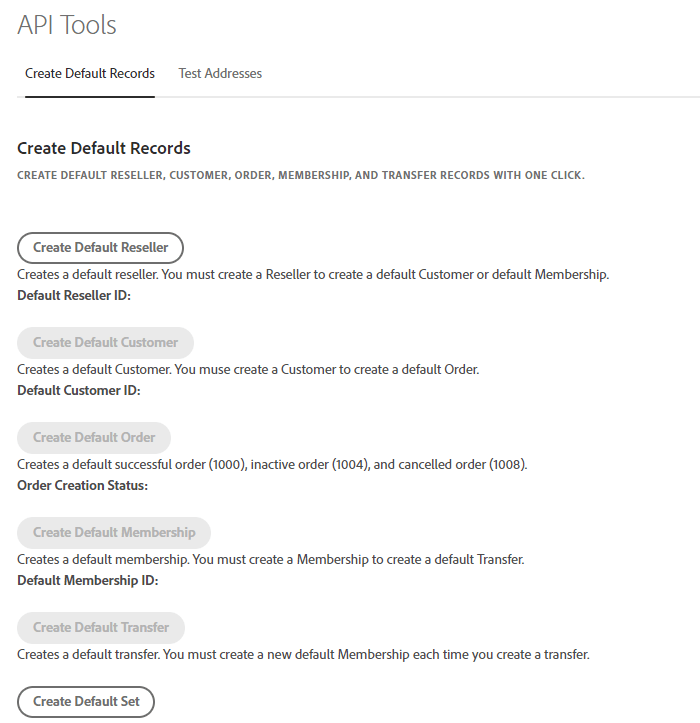Image resolution: width=700 pixels, height=723 pixels.
Task: Click the default membership description text
Action: 270,559
